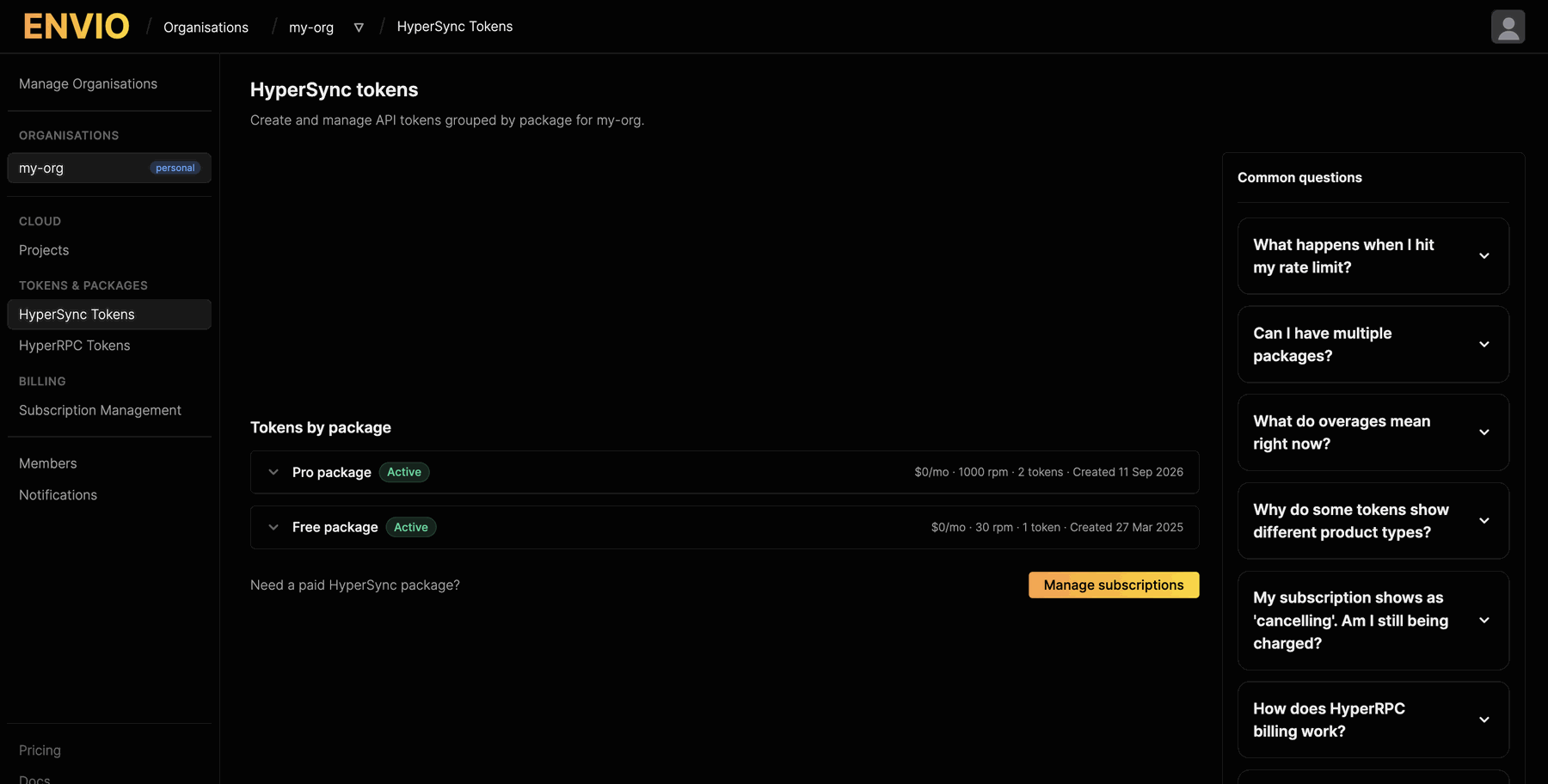The width and height of the screenshot is (1548, 784).
Task: Expand the Pro package row chevron
Action: [x=273, y=472]
